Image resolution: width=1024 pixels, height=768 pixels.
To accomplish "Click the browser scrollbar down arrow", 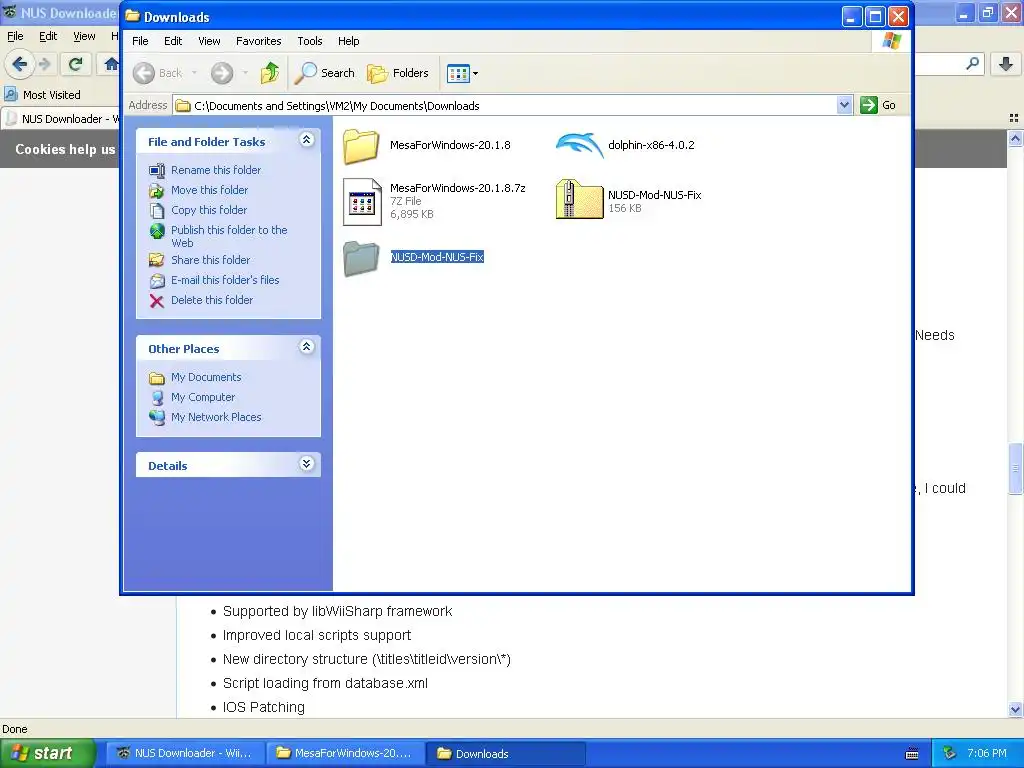I will (x=1015, y=709).
